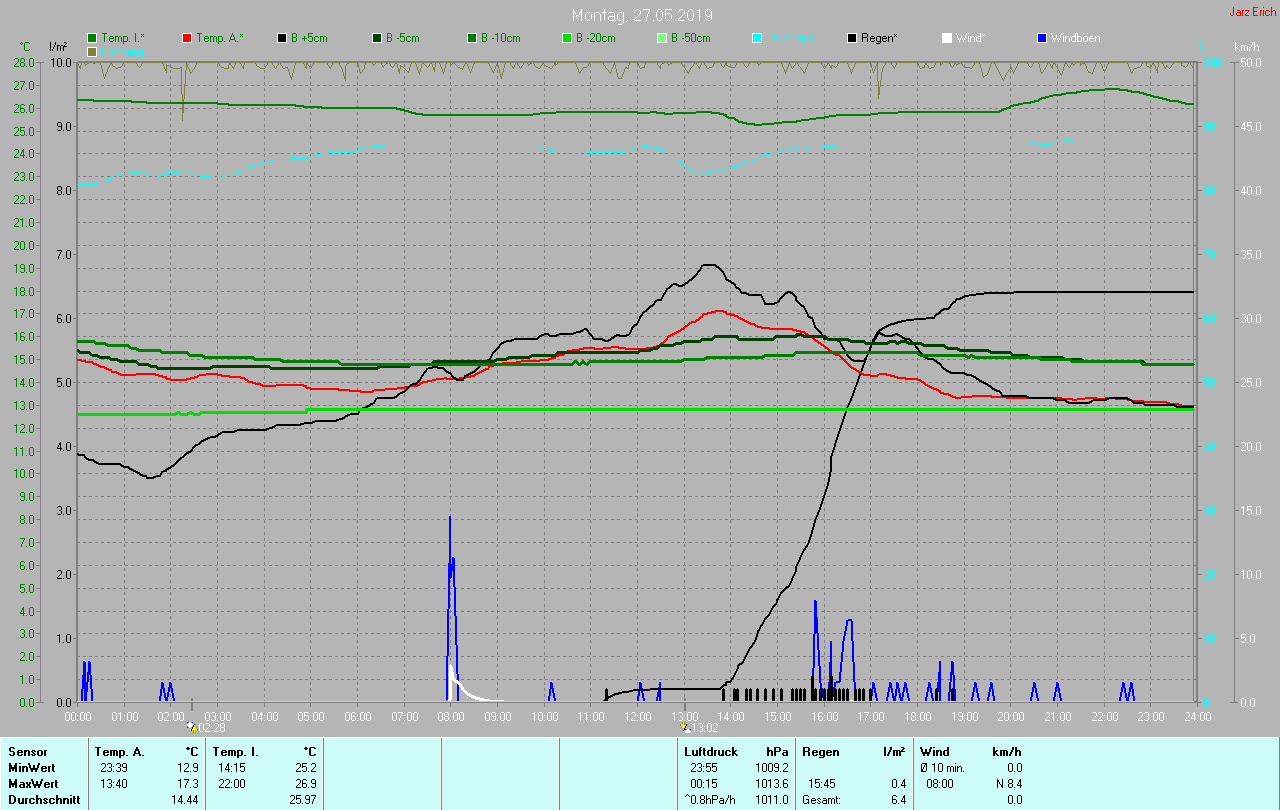Click the red Temp. A. legend square
The height and width of the screenshot is (810, 1280).
click(x=187, y=38)
